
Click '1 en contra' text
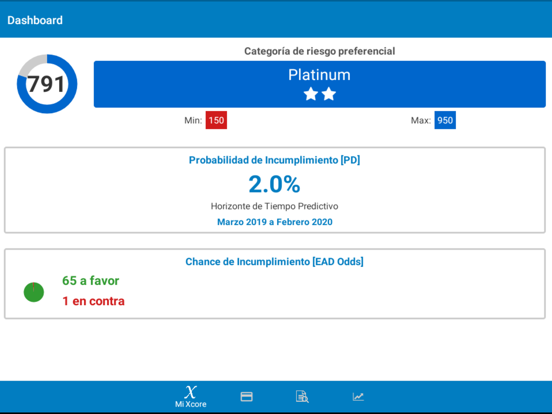click(93, 301)
